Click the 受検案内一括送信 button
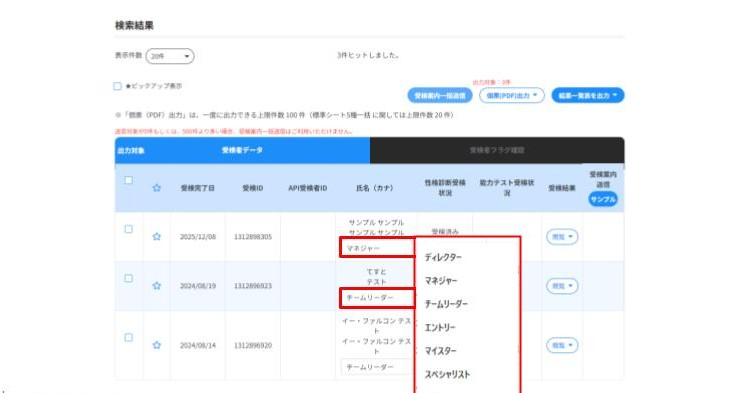 tap(440, 96)
